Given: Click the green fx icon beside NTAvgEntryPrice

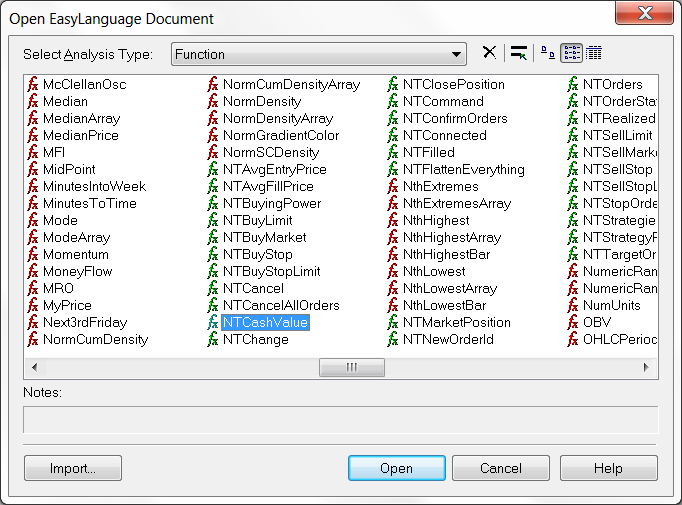Looking at the screenshot, I should pos(213,169).
